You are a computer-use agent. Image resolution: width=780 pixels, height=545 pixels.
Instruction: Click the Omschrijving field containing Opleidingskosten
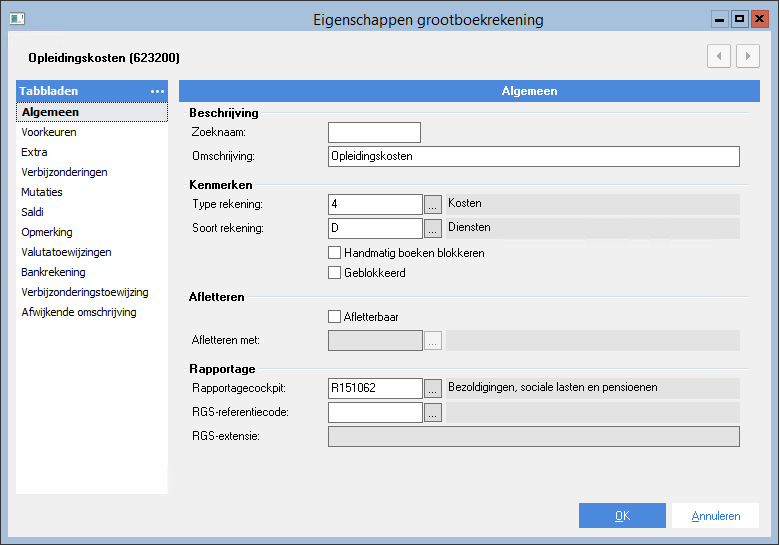[x=534, y=156]
